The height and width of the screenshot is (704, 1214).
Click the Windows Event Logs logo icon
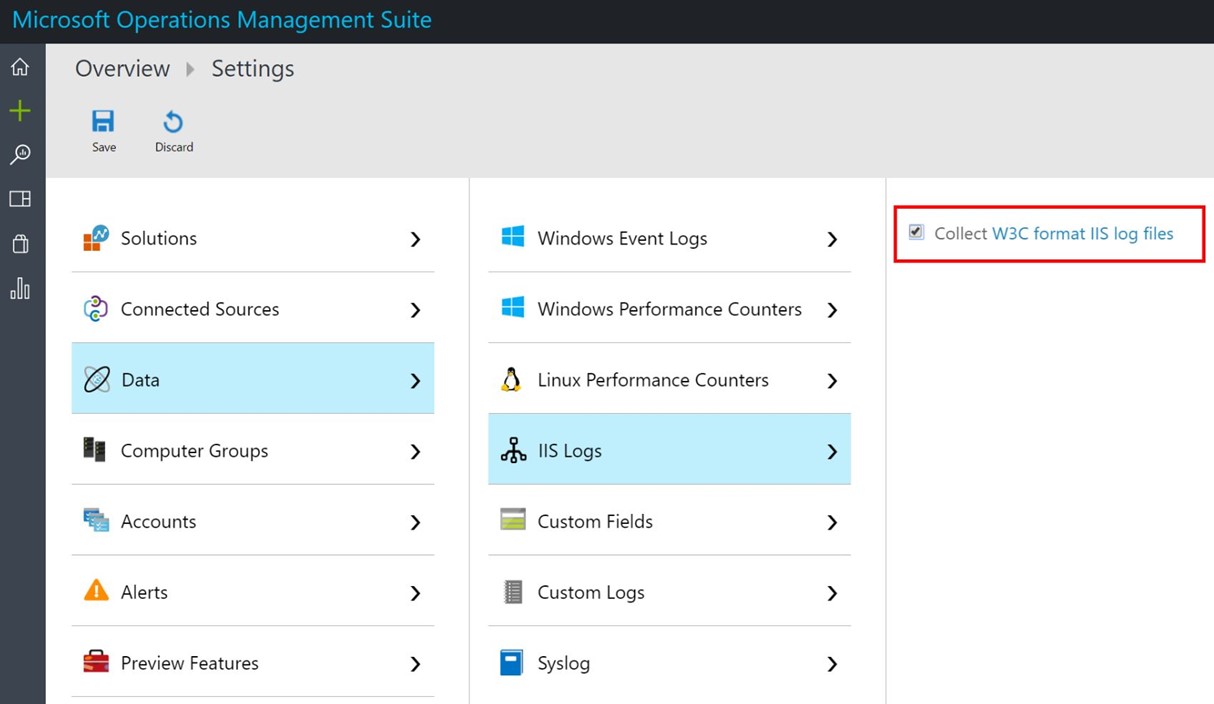coord(513,238)
